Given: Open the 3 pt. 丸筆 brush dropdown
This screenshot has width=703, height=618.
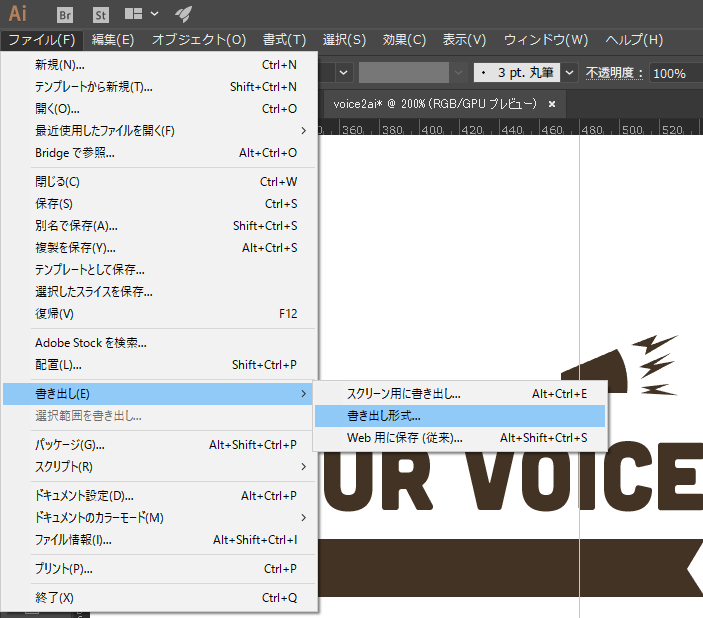Looking at the screenshot, I should pos(569,73).
